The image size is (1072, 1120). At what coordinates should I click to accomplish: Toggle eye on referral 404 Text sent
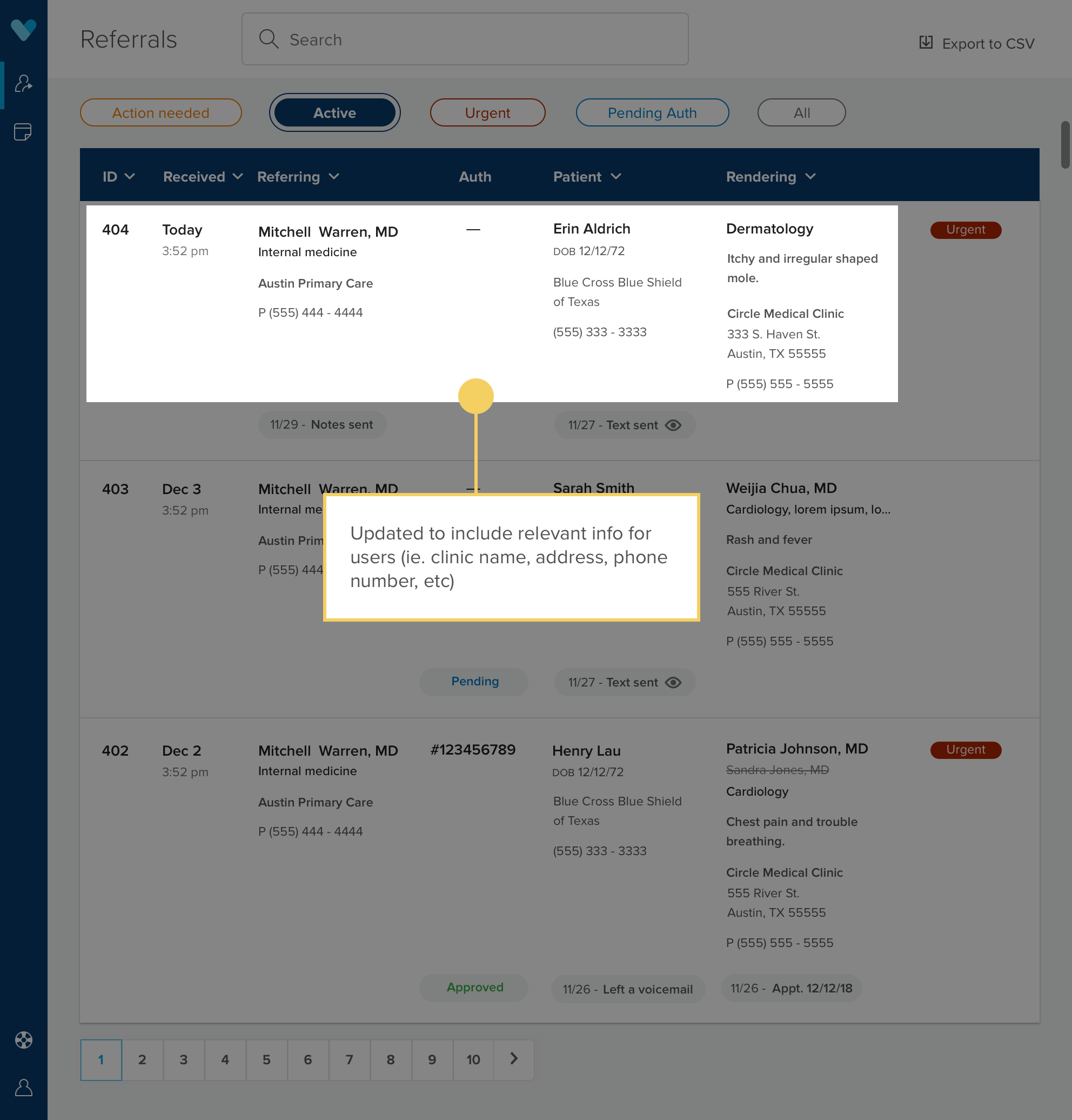[673, 425]
